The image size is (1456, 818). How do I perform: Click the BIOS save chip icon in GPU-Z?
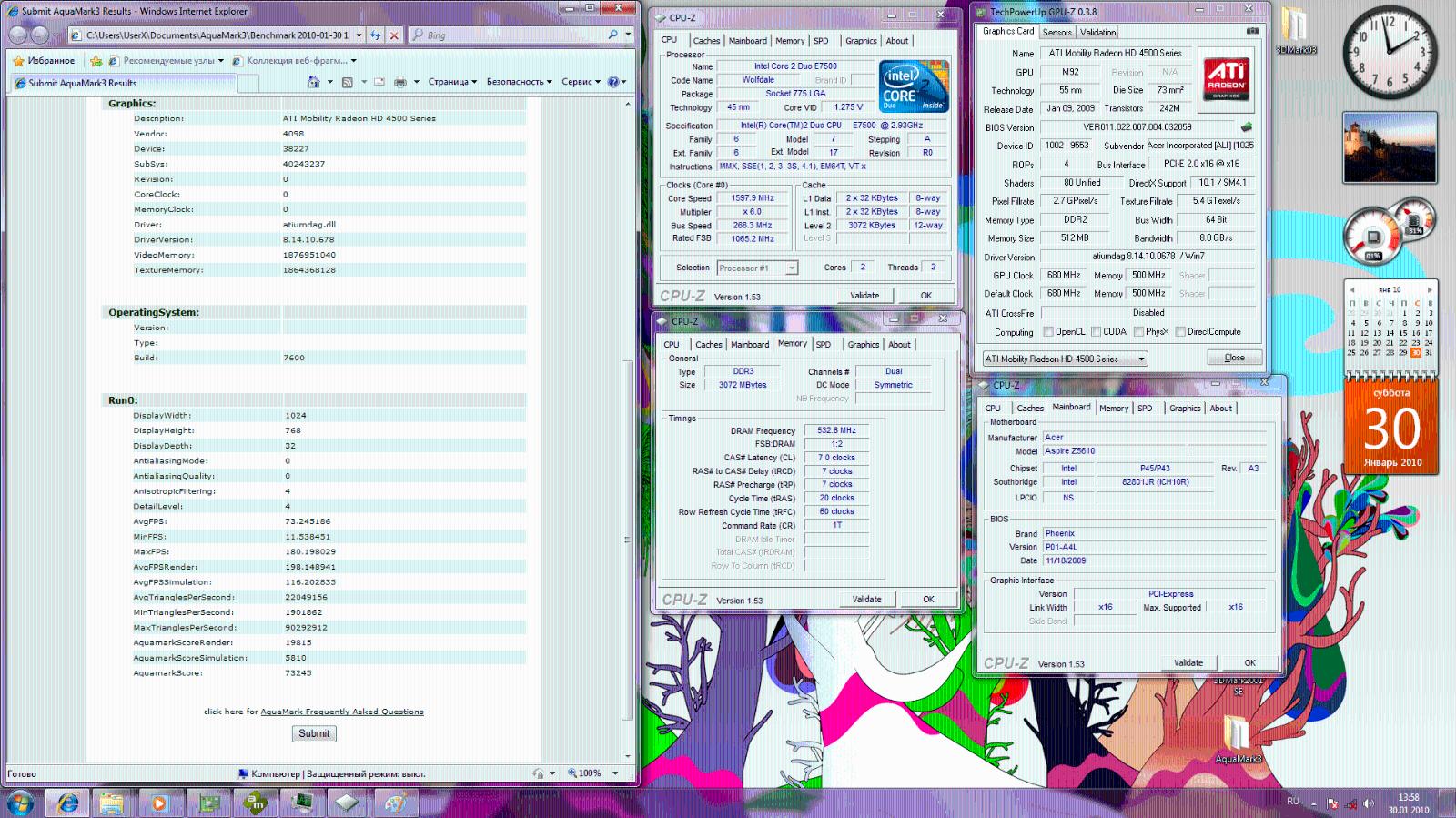point(1246,127)
